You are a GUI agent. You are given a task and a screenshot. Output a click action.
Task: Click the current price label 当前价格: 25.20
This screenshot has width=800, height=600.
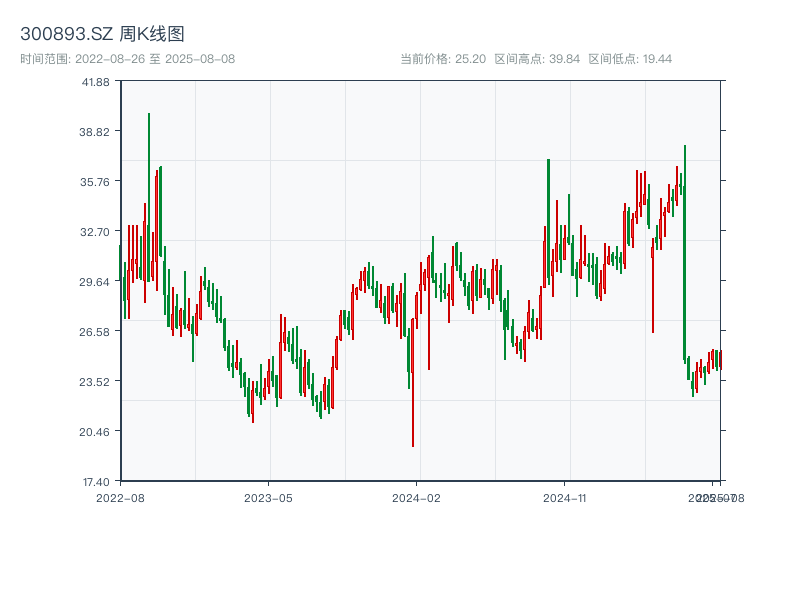click(443, 59)
